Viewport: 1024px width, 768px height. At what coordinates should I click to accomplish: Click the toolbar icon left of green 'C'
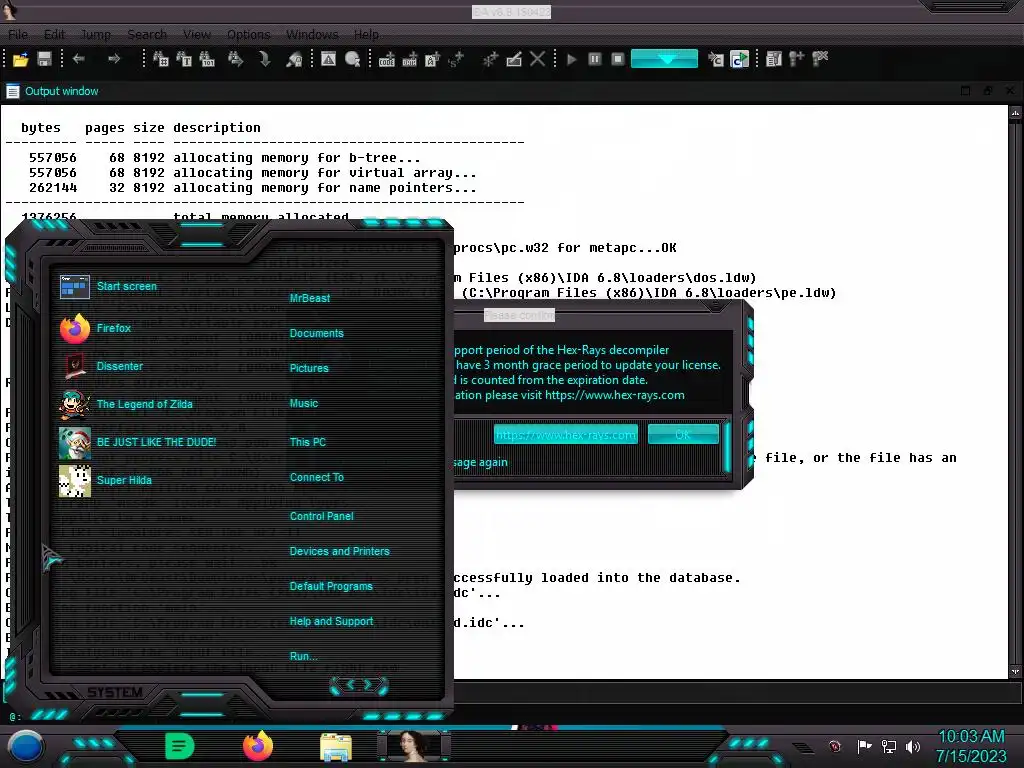(716, 59)
